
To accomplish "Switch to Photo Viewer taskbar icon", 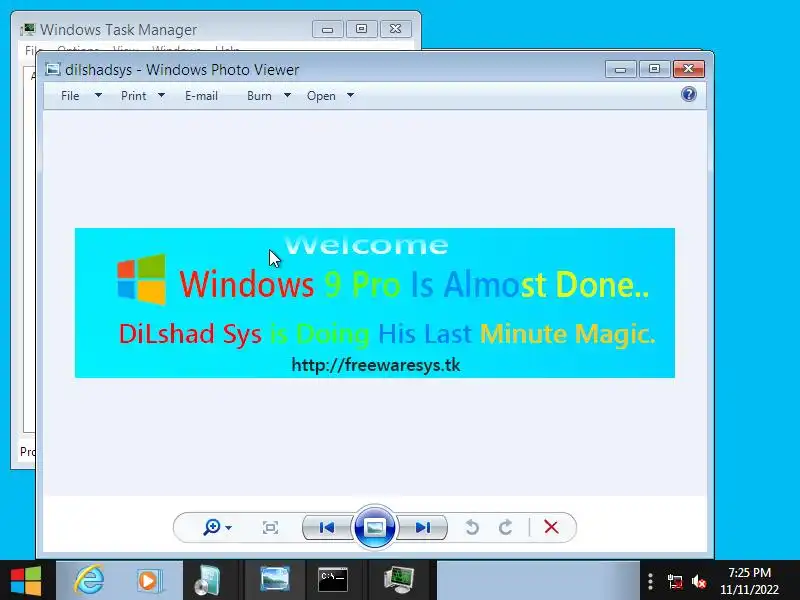I will (274, 580).
